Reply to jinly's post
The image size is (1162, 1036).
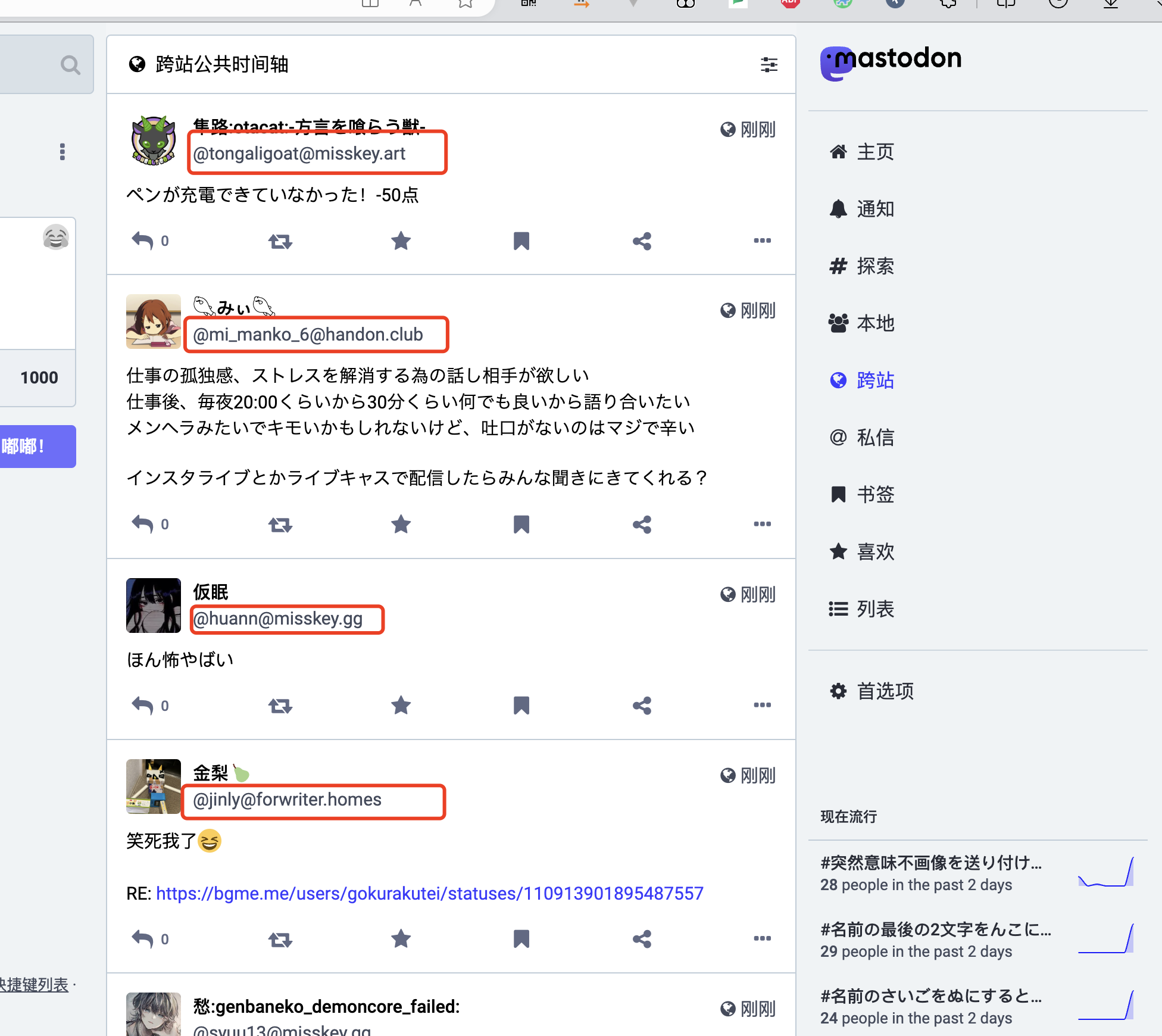click(x=142, y=939)
